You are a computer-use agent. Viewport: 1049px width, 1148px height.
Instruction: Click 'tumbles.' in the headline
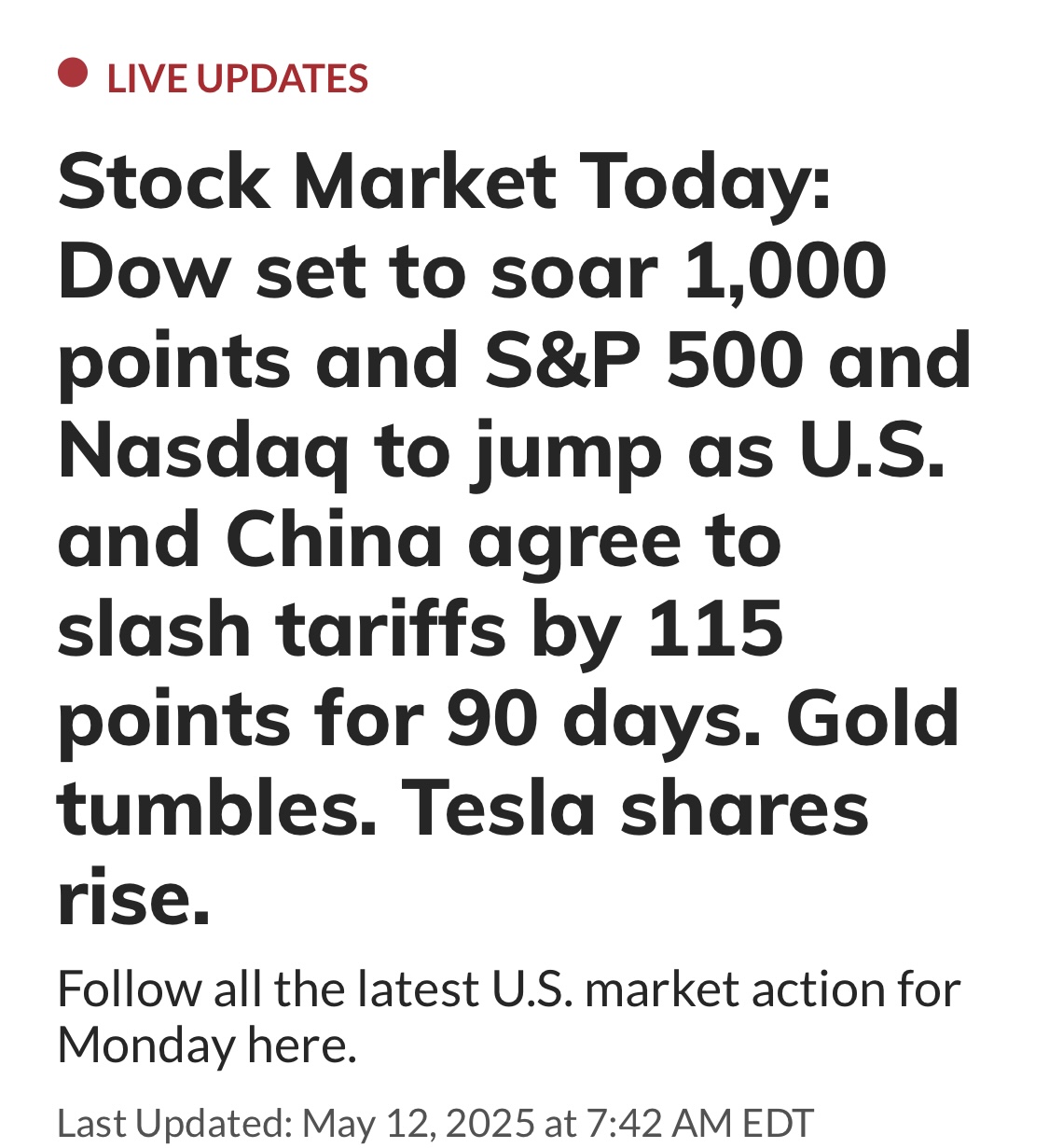(x=217, y=808)
